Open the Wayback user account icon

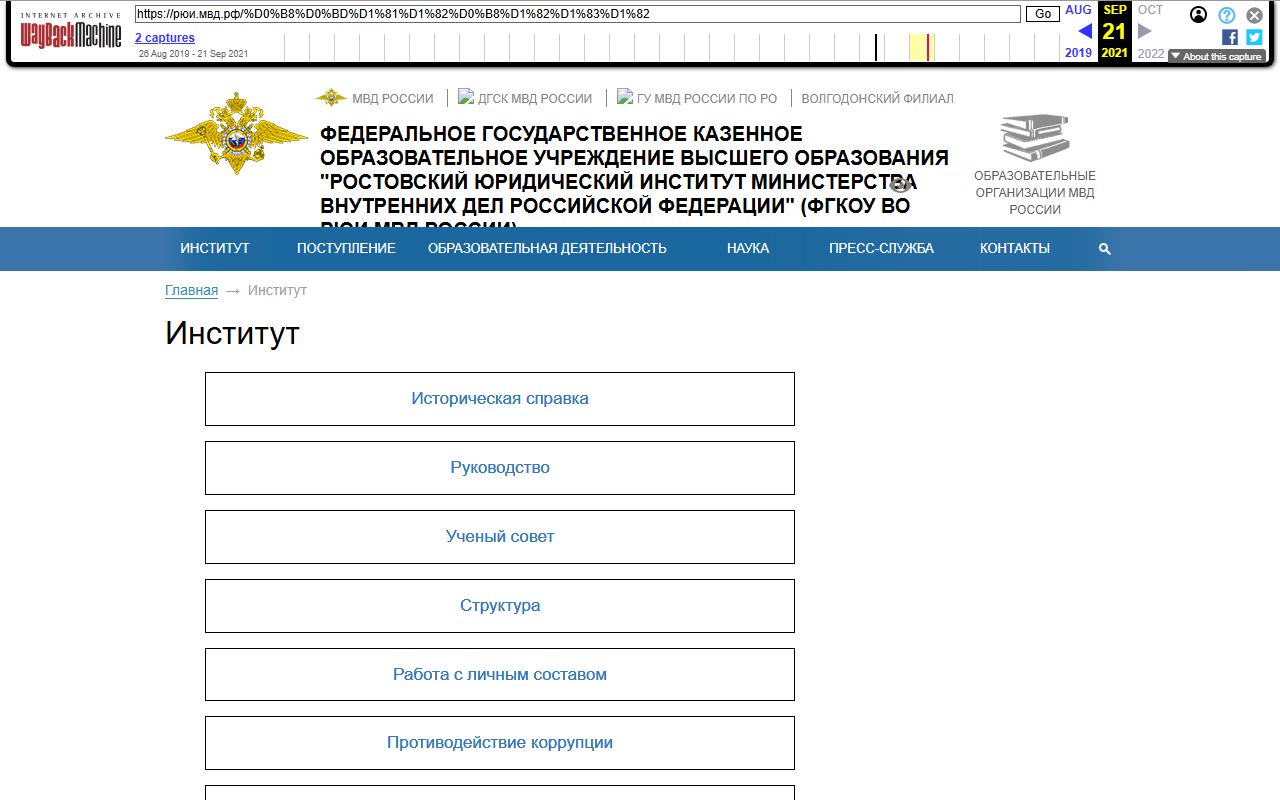click(1198, 15)
